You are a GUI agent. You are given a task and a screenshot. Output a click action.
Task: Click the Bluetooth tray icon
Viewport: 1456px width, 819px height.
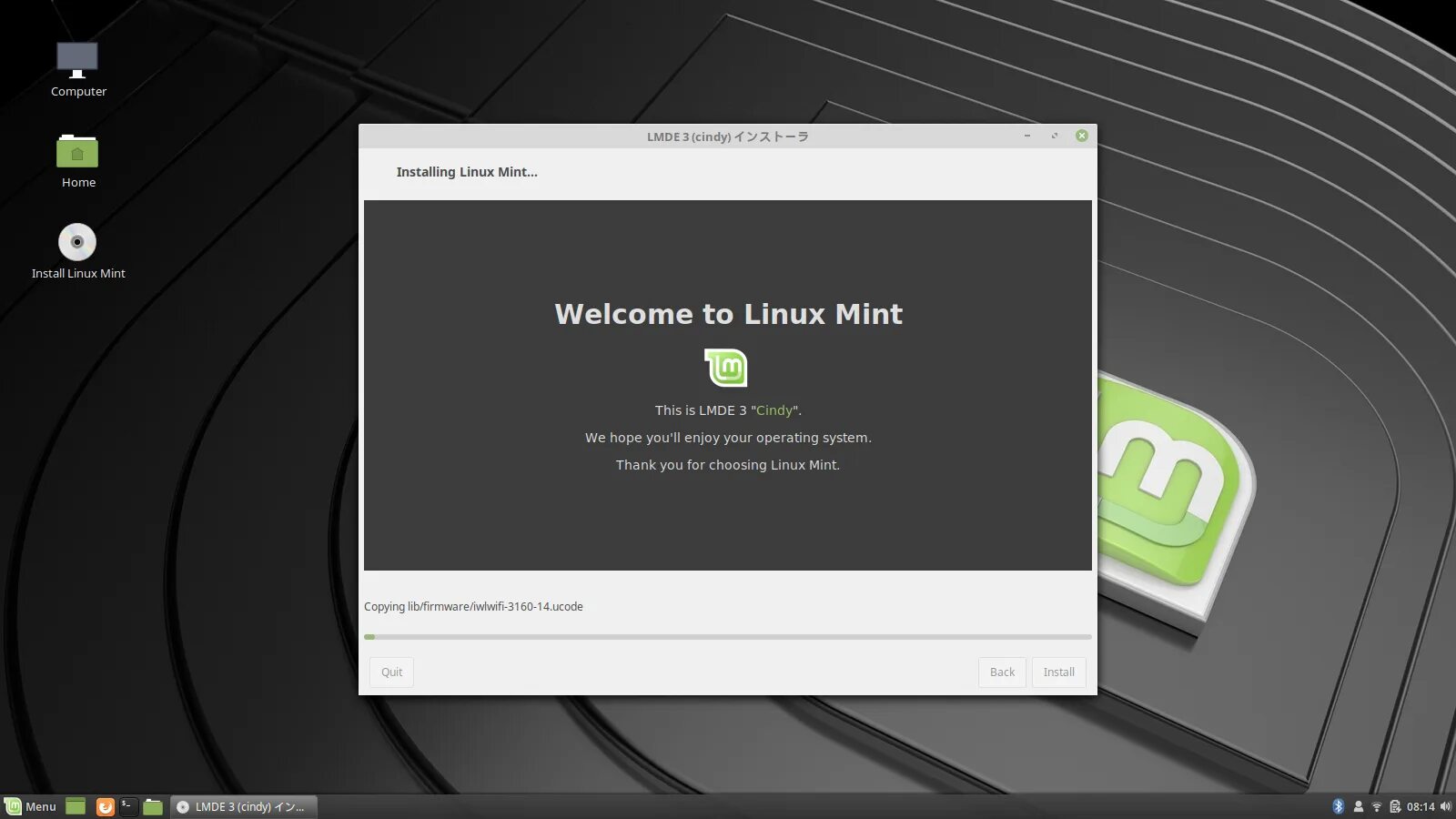coord(1339,806)
